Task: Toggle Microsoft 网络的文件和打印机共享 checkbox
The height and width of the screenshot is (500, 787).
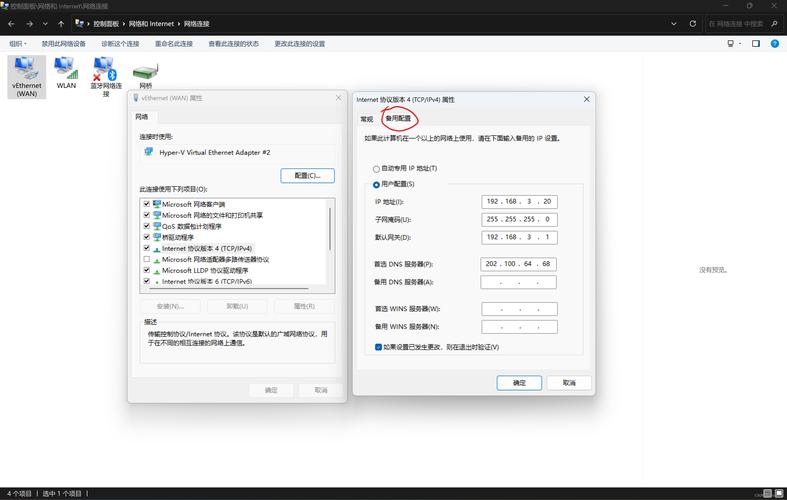Action: pos(147,215)
